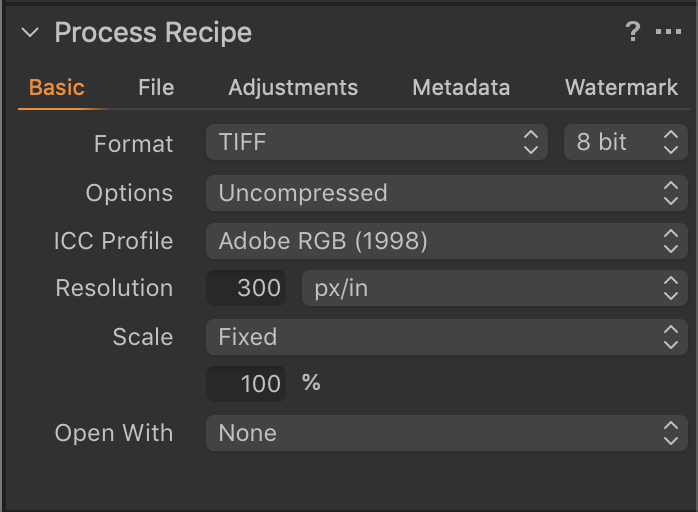Open the Metadata tab
Screen dimensions: 698x512
tap(461, 87)
